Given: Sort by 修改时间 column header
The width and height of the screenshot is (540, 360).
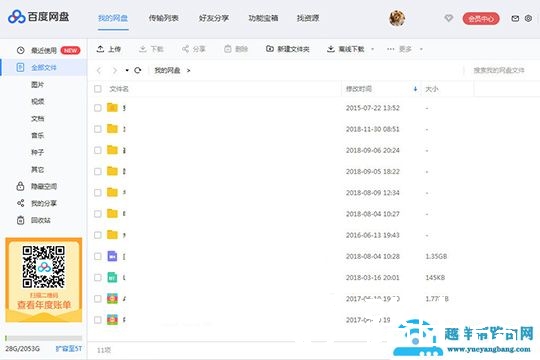Looking at the screenshot, I should click(359, 89).
